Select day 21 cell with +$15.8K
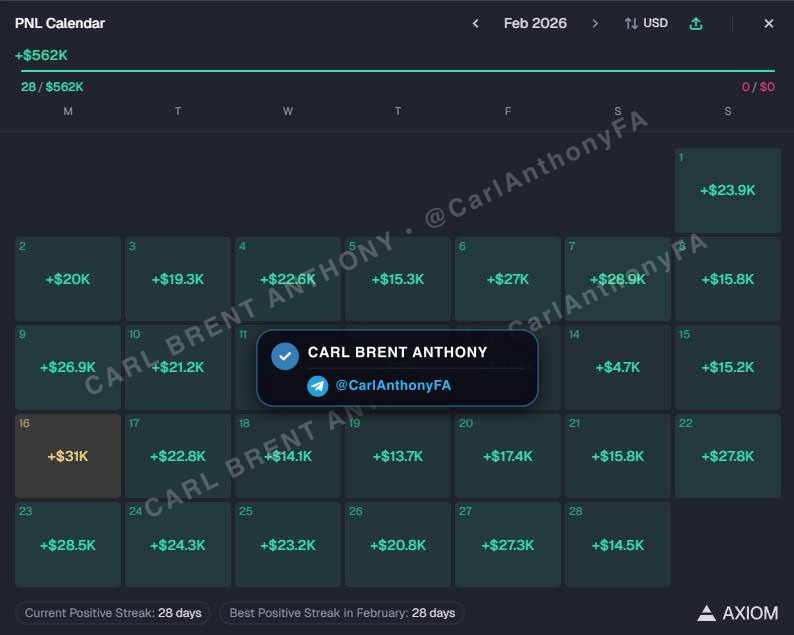 (x=618, y=456)
